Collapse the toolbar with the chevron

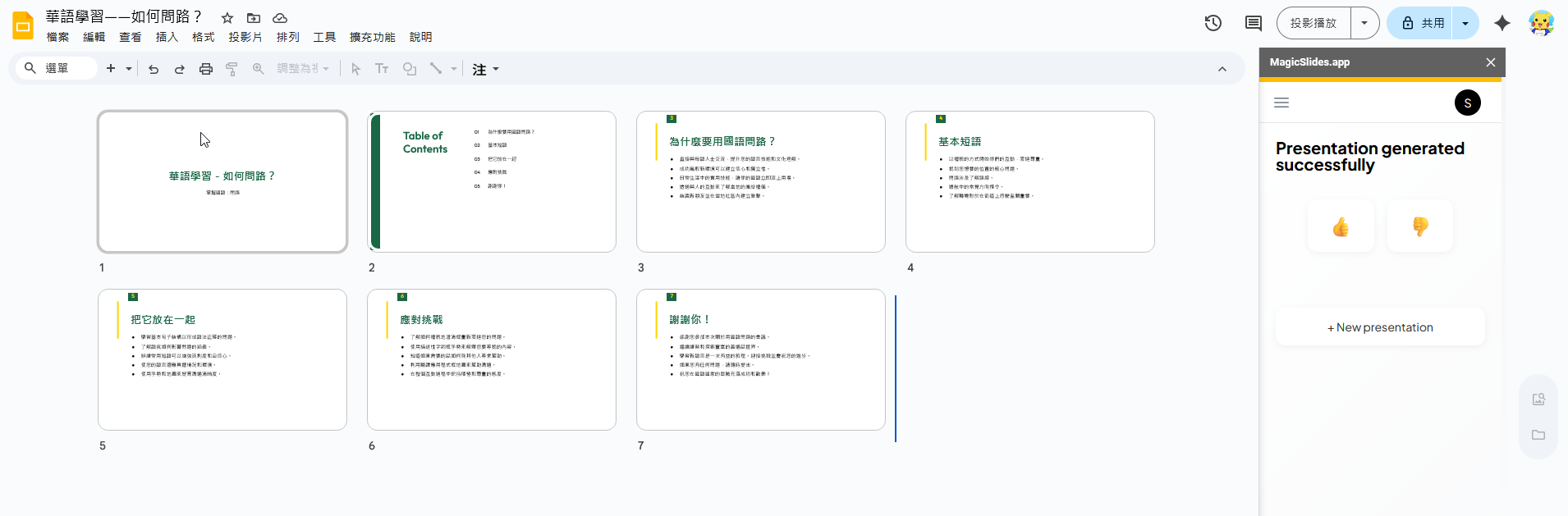(1222, 69)
